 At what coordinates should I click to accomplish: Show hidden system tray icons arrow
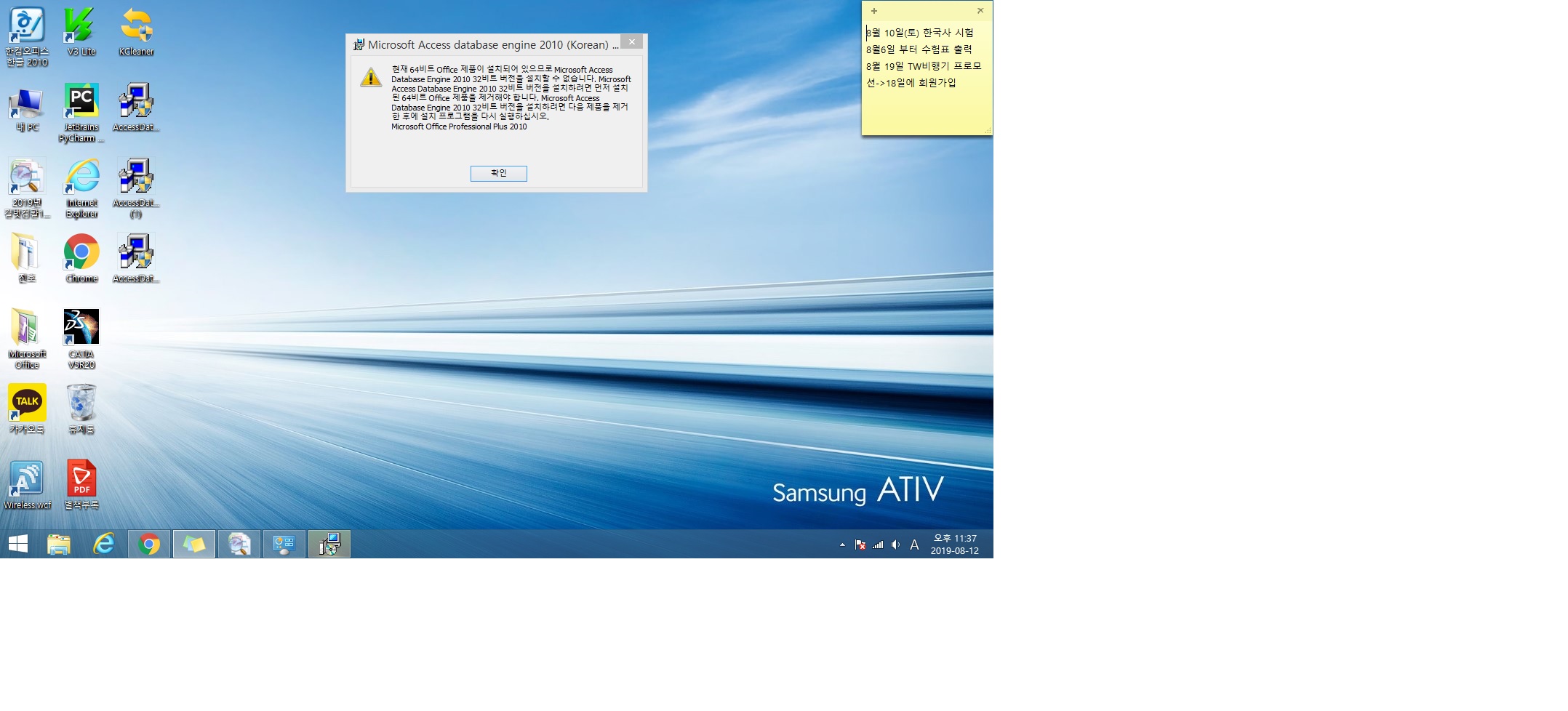[x=842, y=545]
